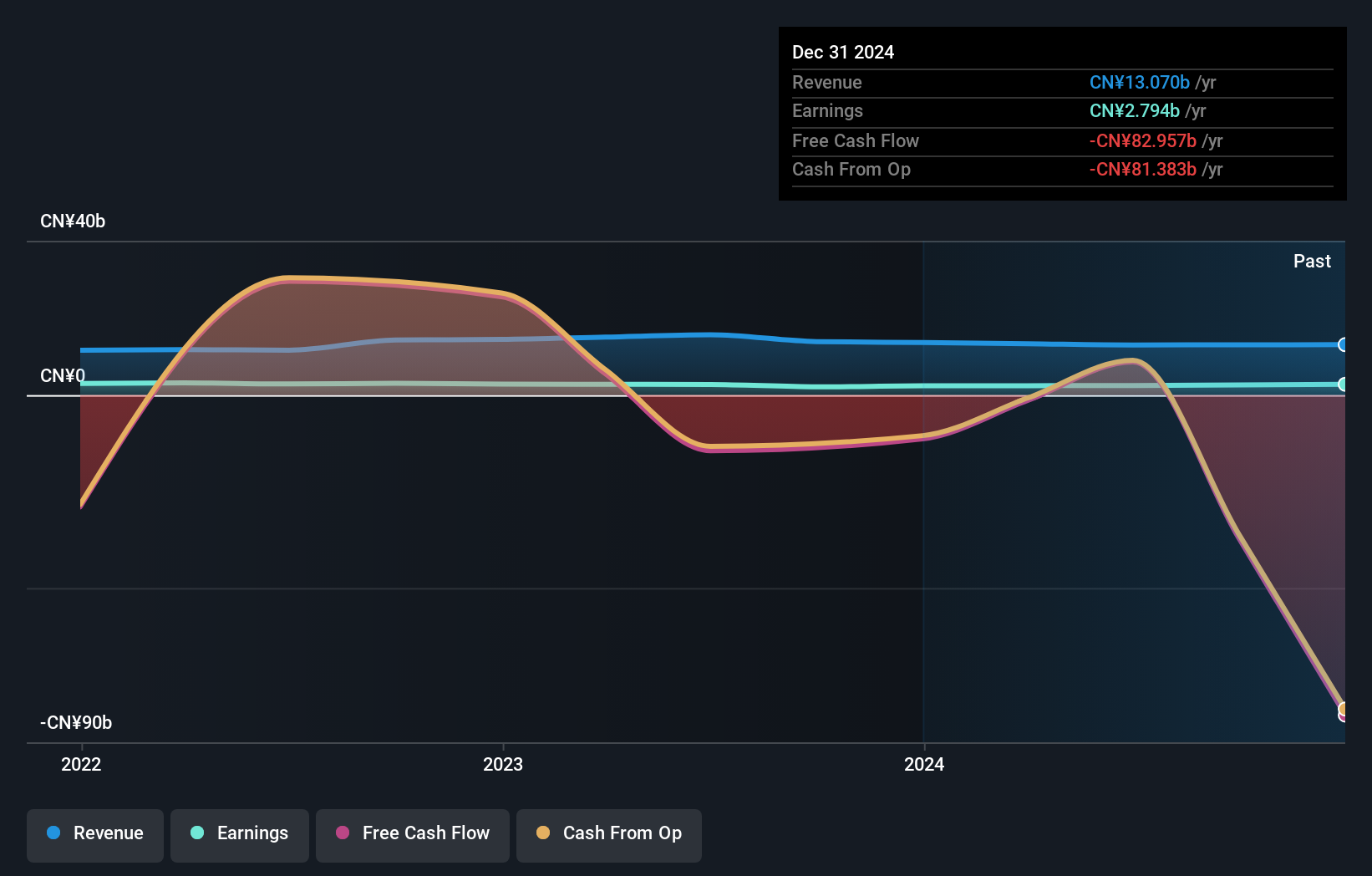
Task: Click the 2023 x-axis label
Action: click(503, 764)
